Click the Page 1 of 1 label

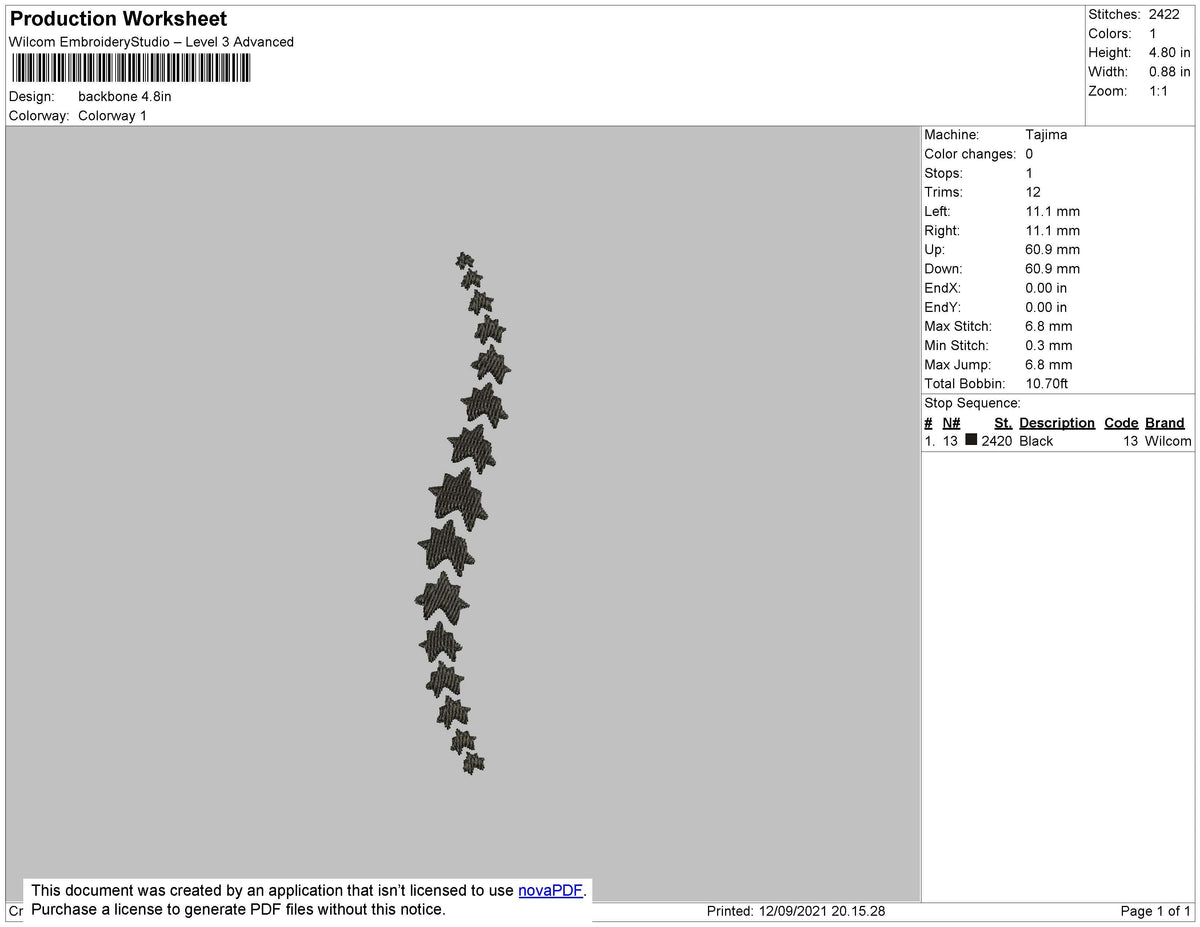click(x=1154, y=911)
